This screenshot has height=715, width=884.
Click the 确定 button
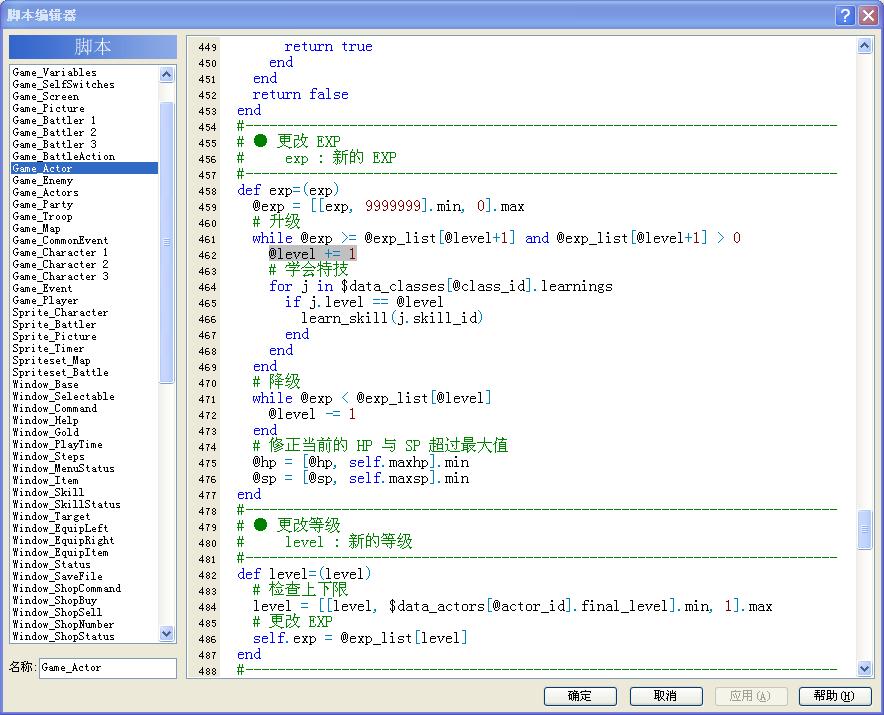580,696
